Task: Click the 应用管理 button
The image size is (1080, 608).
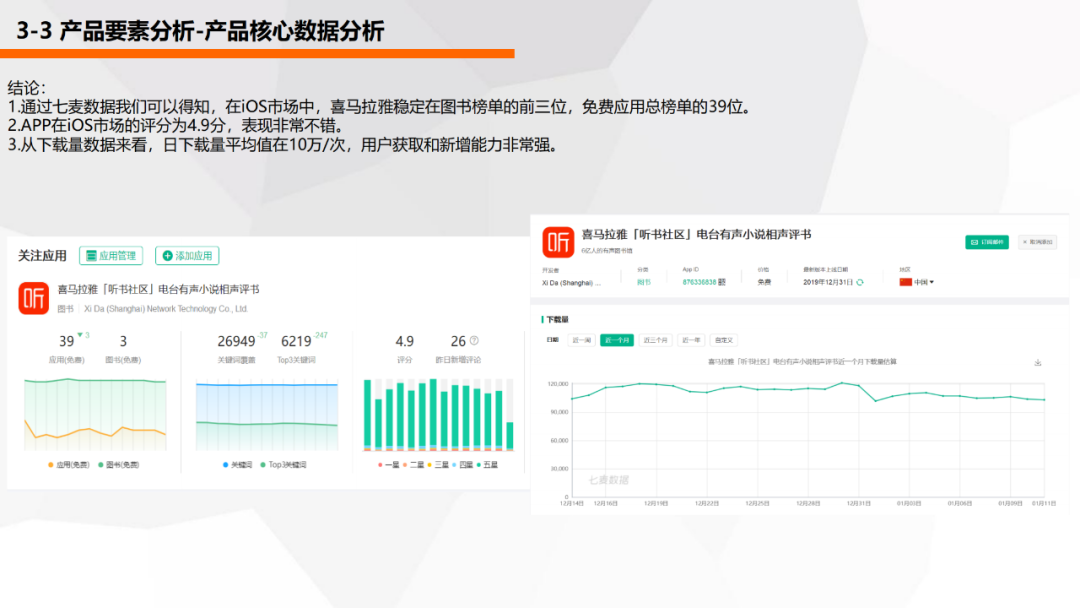Action: click(111, 255)
